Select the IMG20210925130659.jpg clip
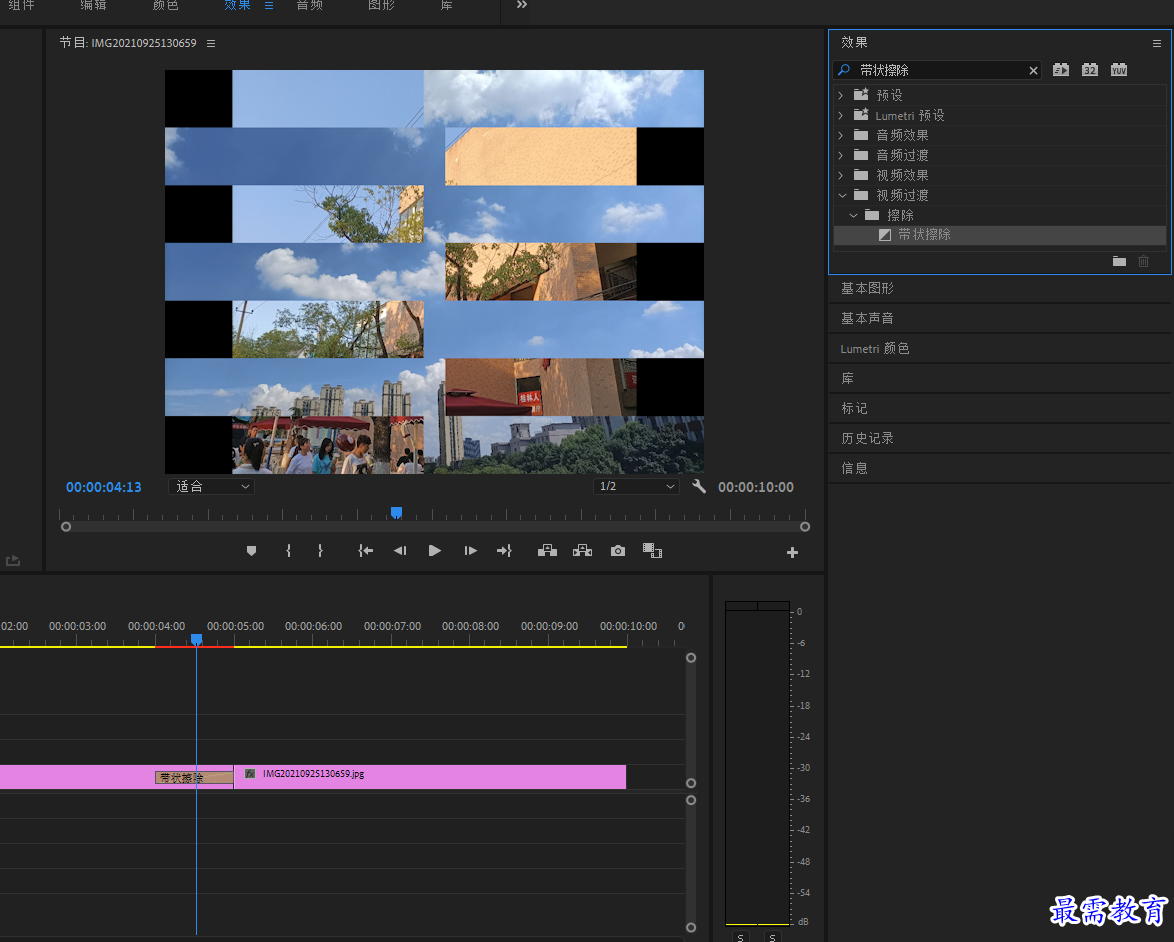The height and width of the screenshot is (942, 1174). [x=430, y=777]
